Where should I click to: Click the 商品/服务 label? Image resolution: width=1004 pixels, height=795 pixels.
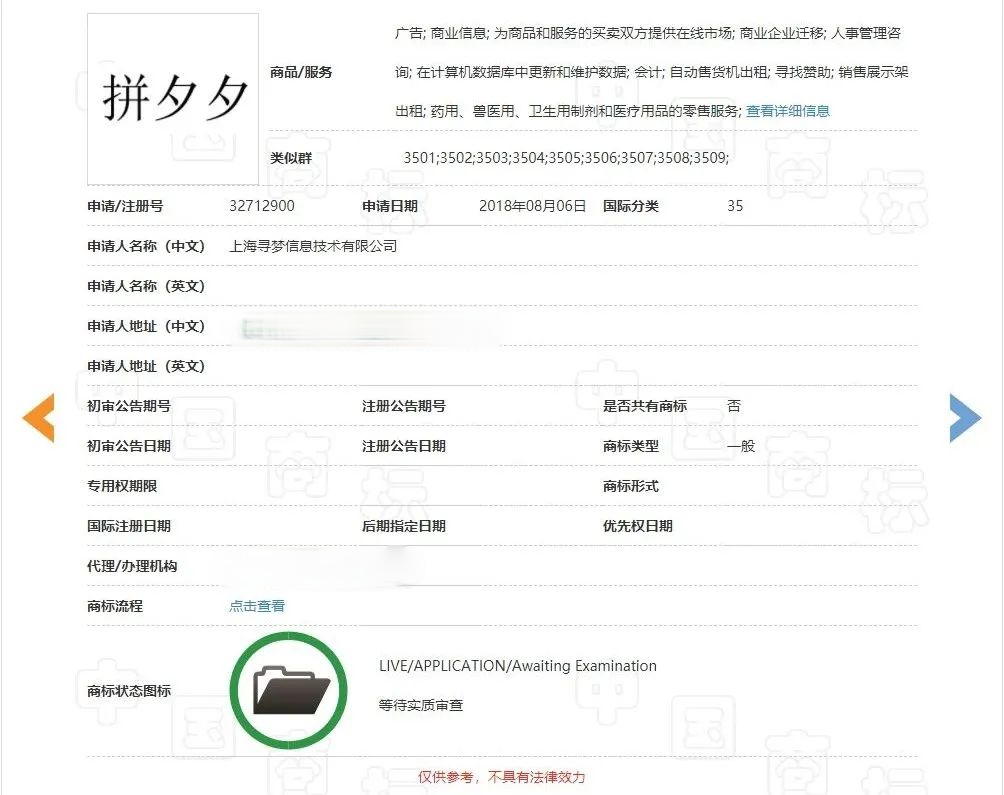301,72
